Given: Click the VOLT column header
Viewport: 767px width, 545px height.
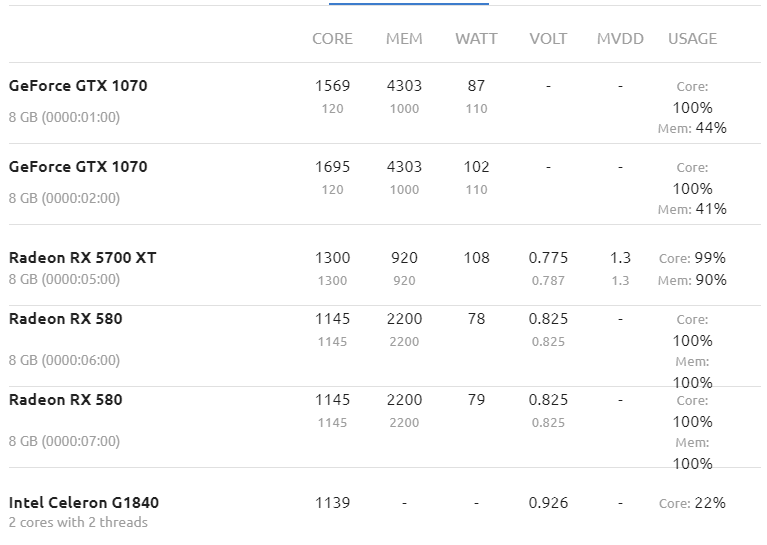Looking at the screenshot, I should 548,39.
